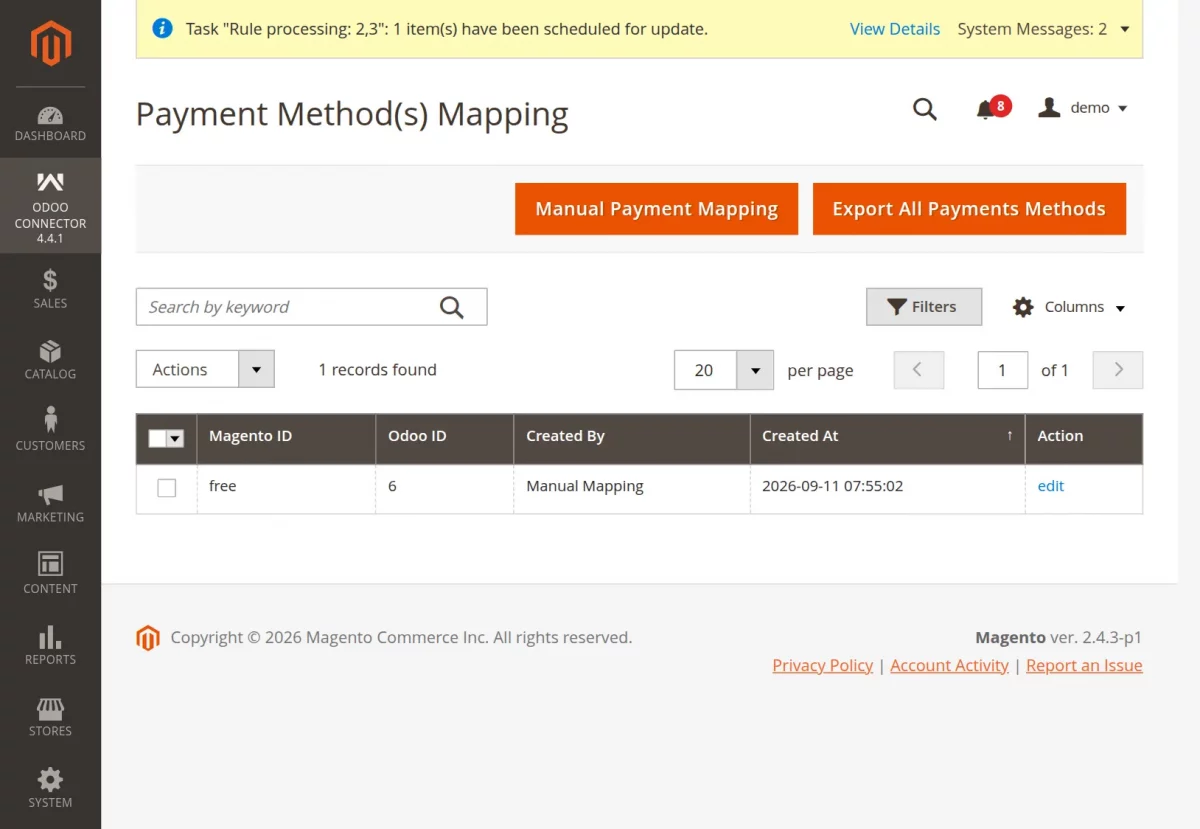Open the System sidebar menu

50,788
